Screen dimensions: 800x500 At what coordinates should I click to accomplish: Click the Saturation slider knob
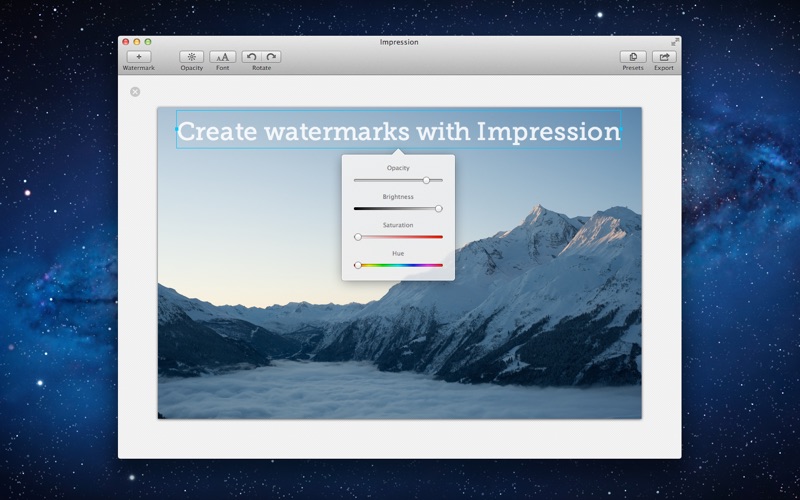358,237
